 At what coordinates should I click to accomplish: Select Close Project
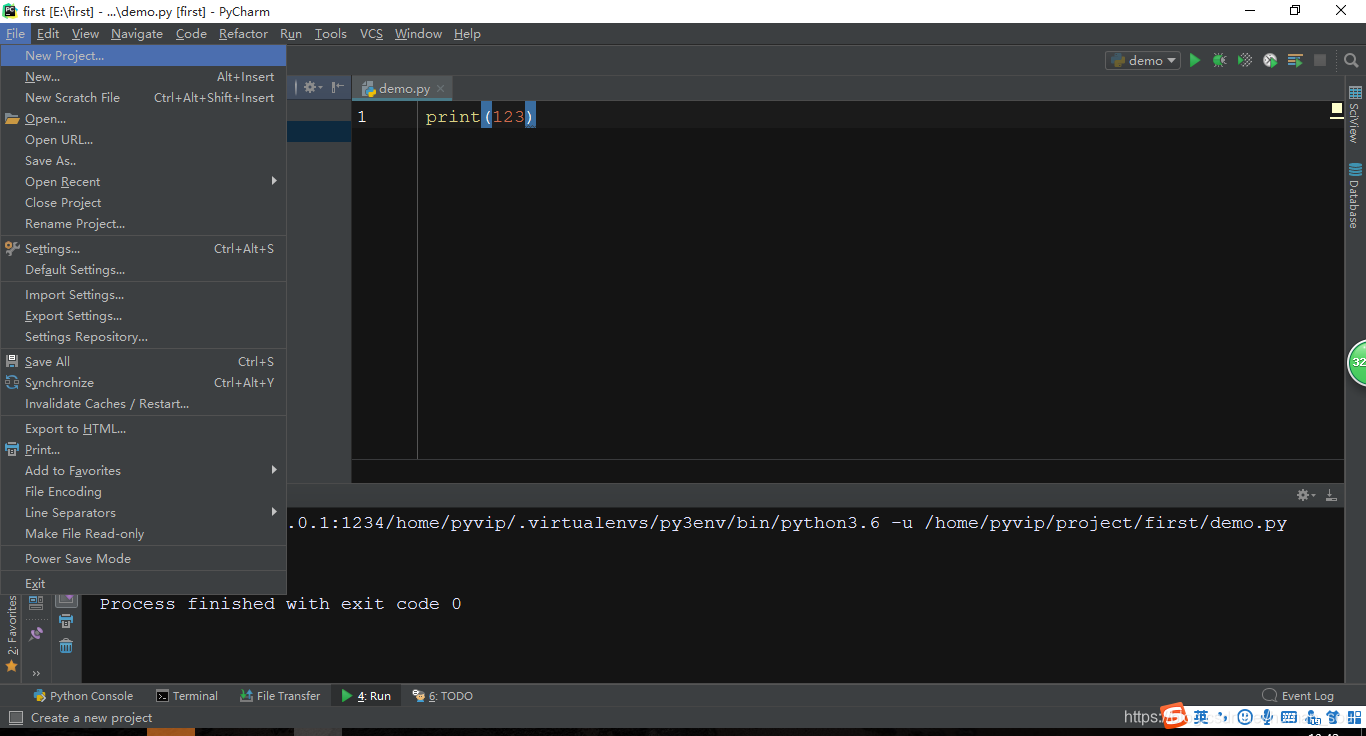tap(144, 202)
